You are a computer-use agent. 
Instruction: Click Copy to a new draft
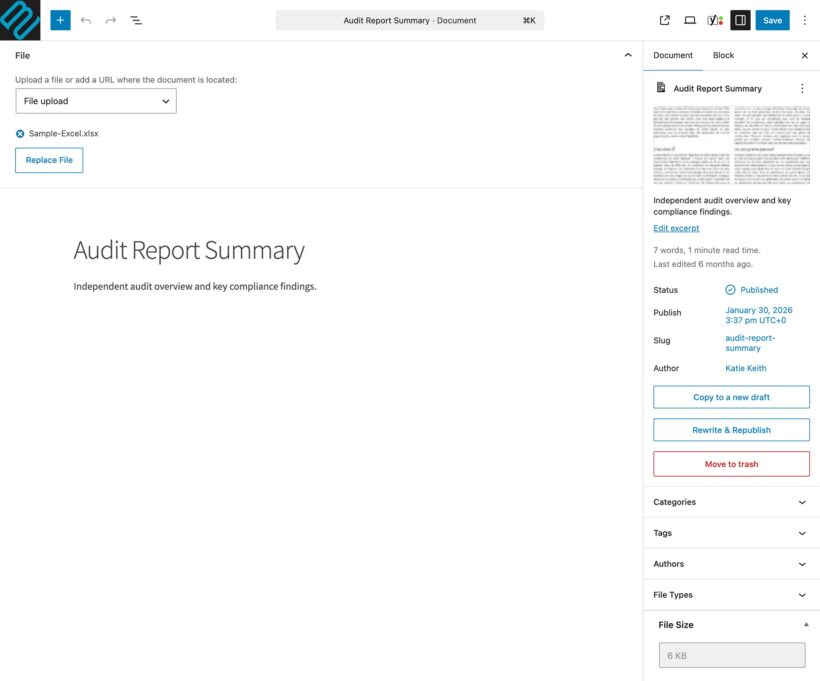[731, 397]
